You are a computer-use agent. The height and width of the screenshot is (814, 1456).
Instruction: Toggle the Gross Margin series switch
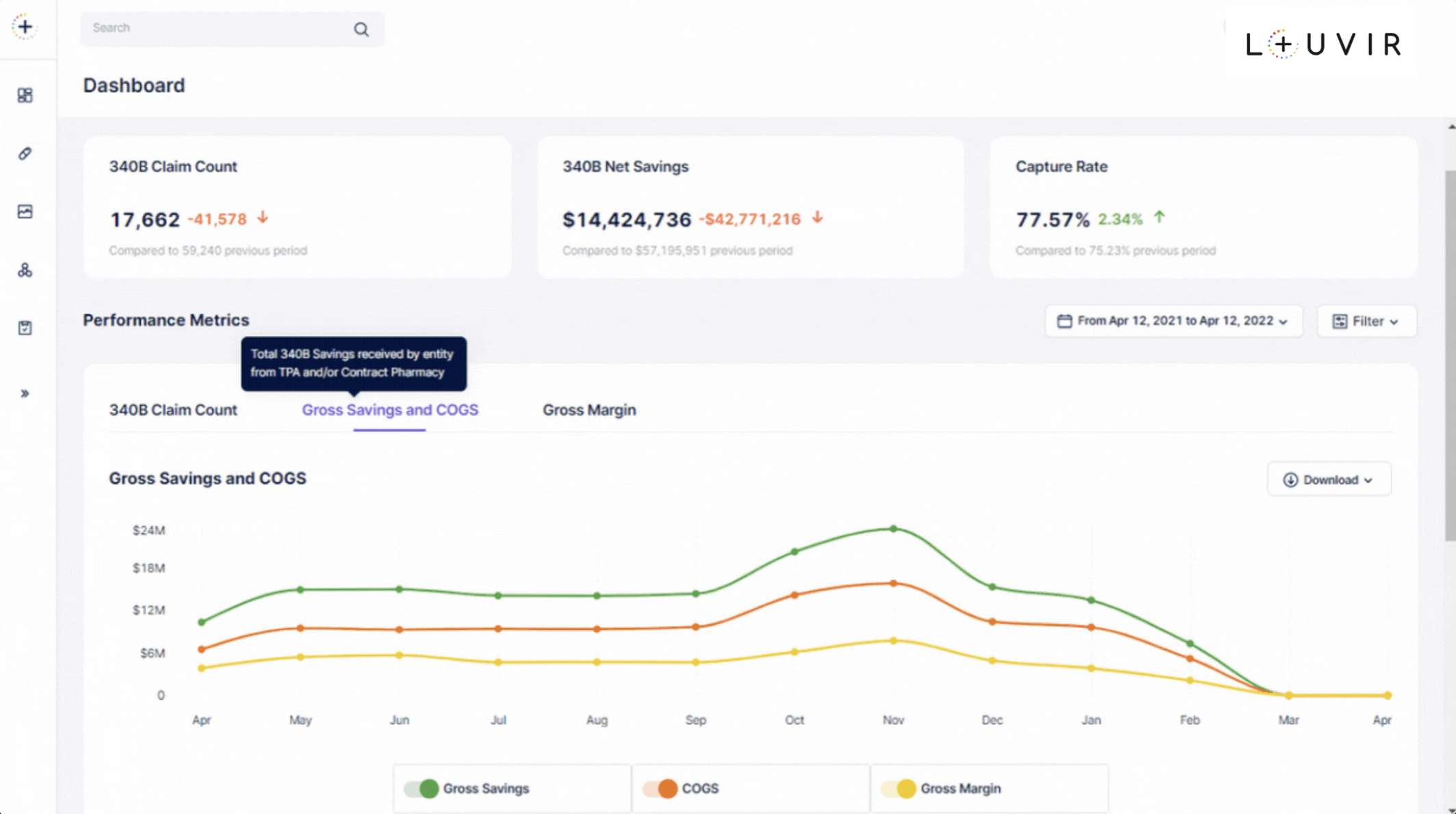(899, 789)
